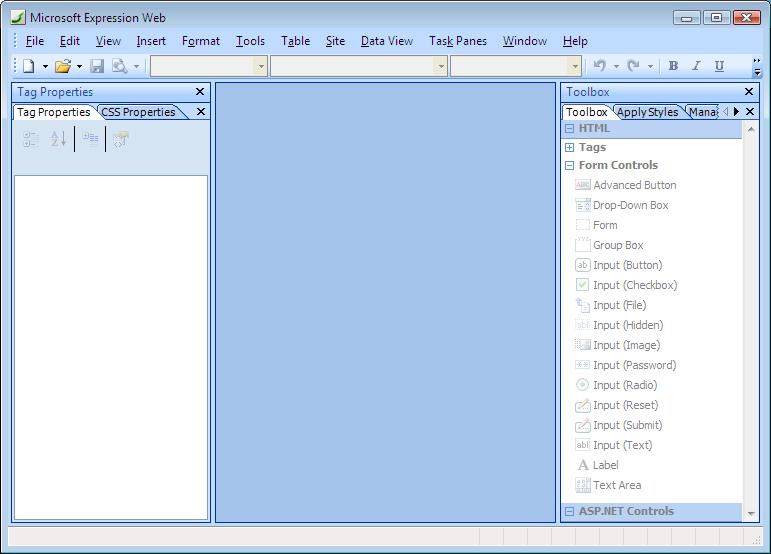Click the Undo arrow icon
The height and width of the screenshot is (554, 771).
(599, 65)
